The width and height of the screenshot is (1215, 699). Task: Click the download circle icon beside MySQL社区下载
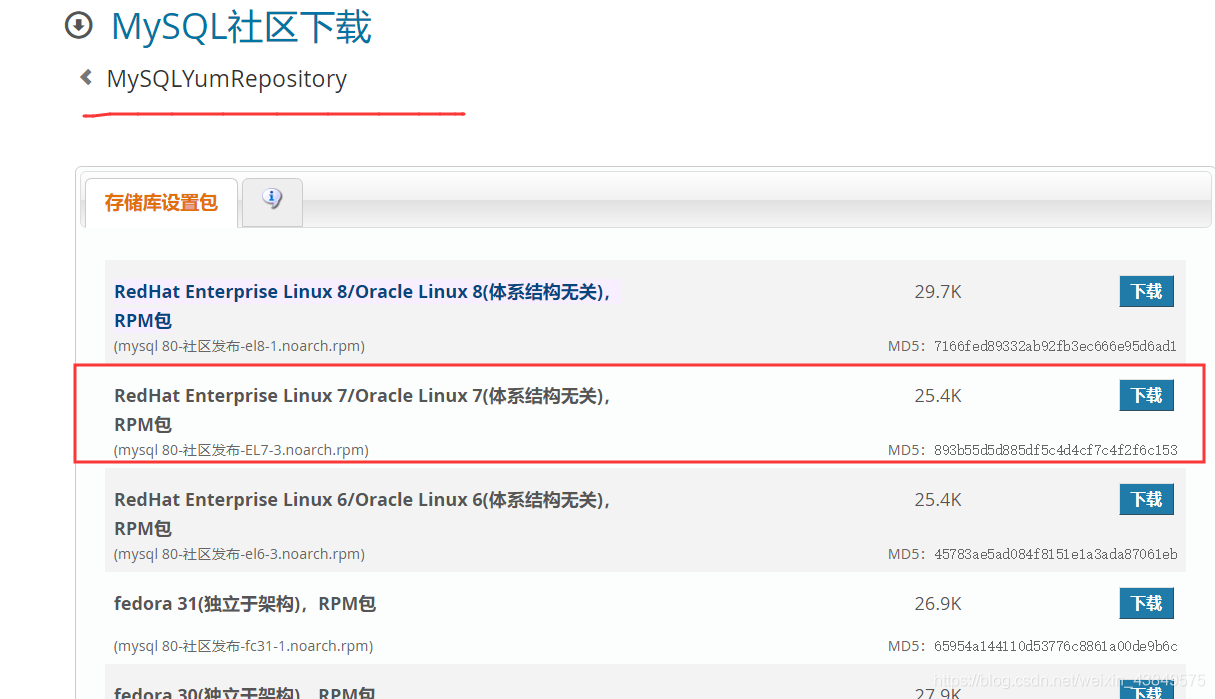coord(78,25)
